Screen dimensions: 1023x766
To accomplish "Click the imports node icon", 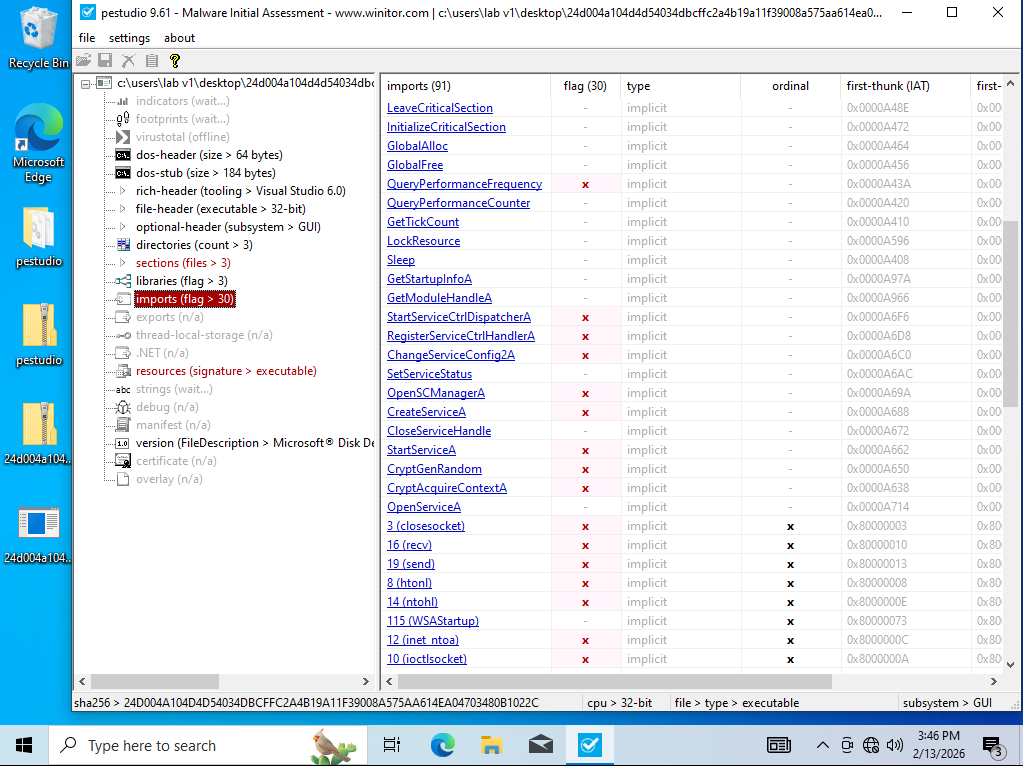I will point(123,299).
